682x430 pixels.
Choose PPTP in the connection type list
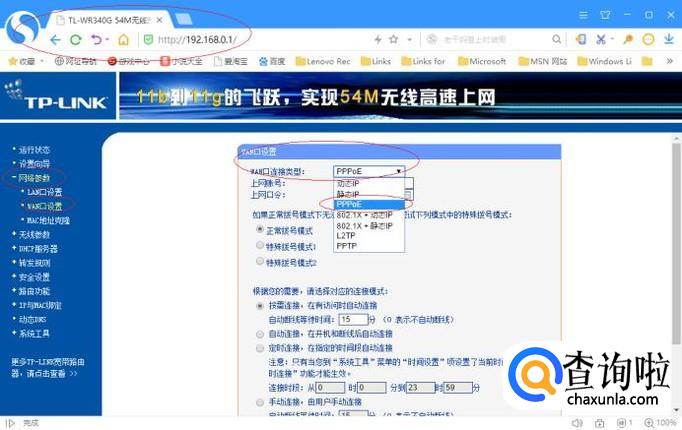tap(369, 246)
